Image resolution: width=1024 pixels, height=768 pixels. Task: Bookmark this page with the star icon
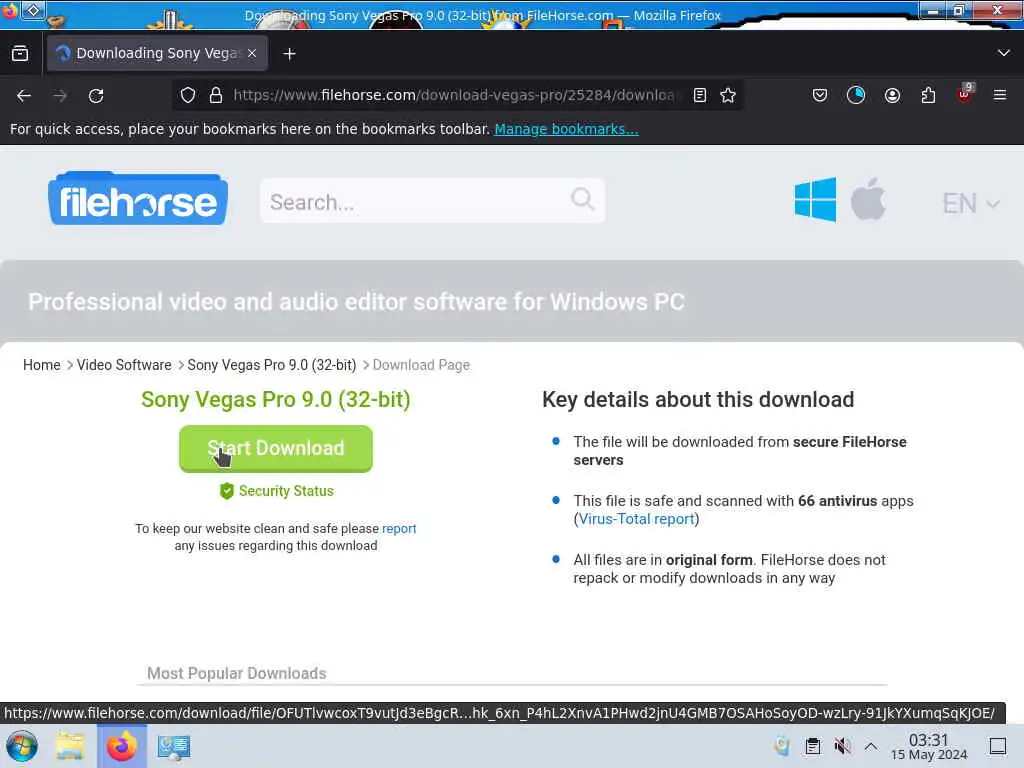click(x=728, y=95)
